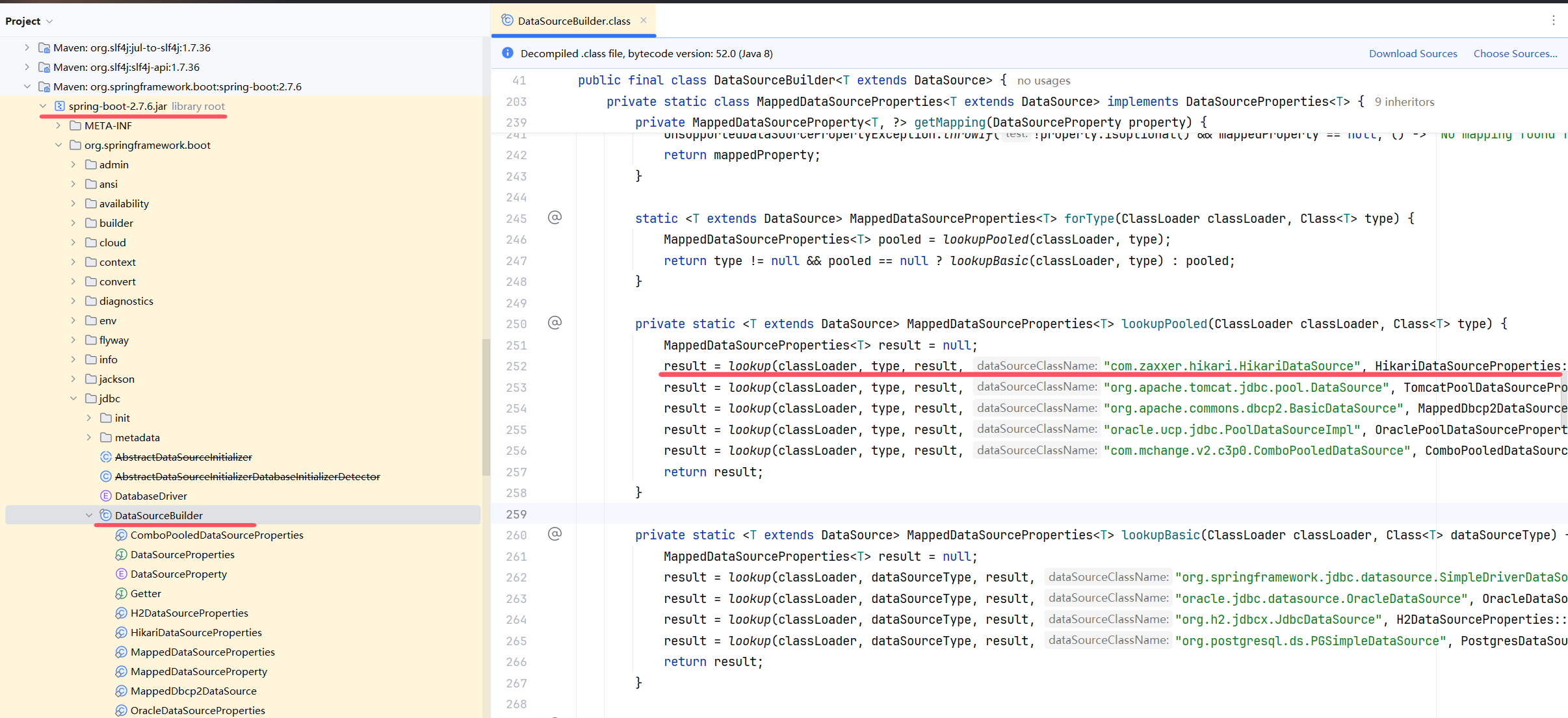Select the cloud package
Image resolution: width=1568 pixels, height=718 pixels.
(112, 242)
